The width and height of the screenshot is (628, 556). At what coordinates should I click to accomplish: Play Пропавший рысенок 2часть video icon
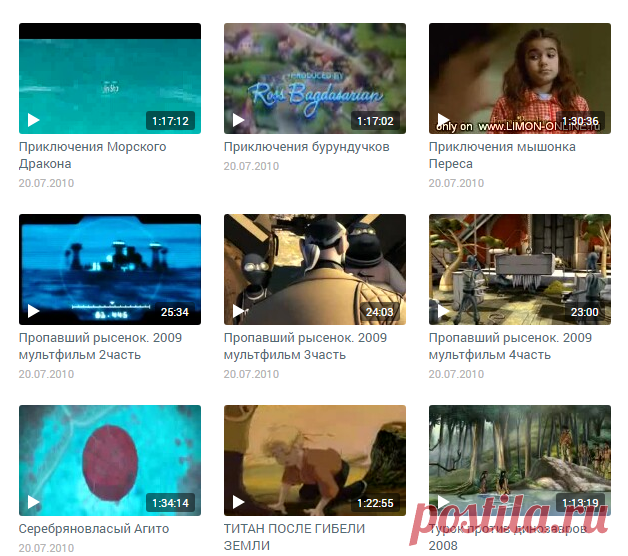[x=34, y=311]
